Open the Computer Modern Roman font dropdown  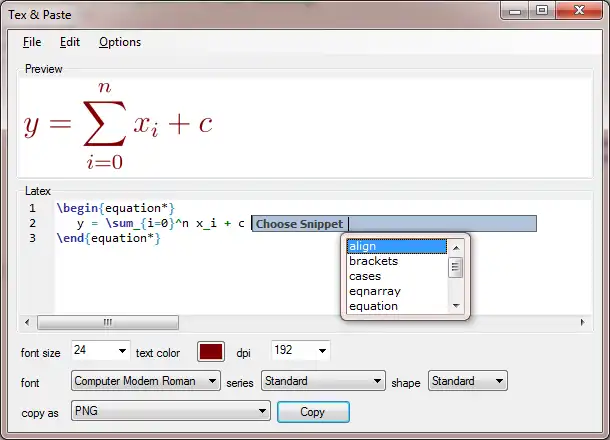click(x=145, y=381)
